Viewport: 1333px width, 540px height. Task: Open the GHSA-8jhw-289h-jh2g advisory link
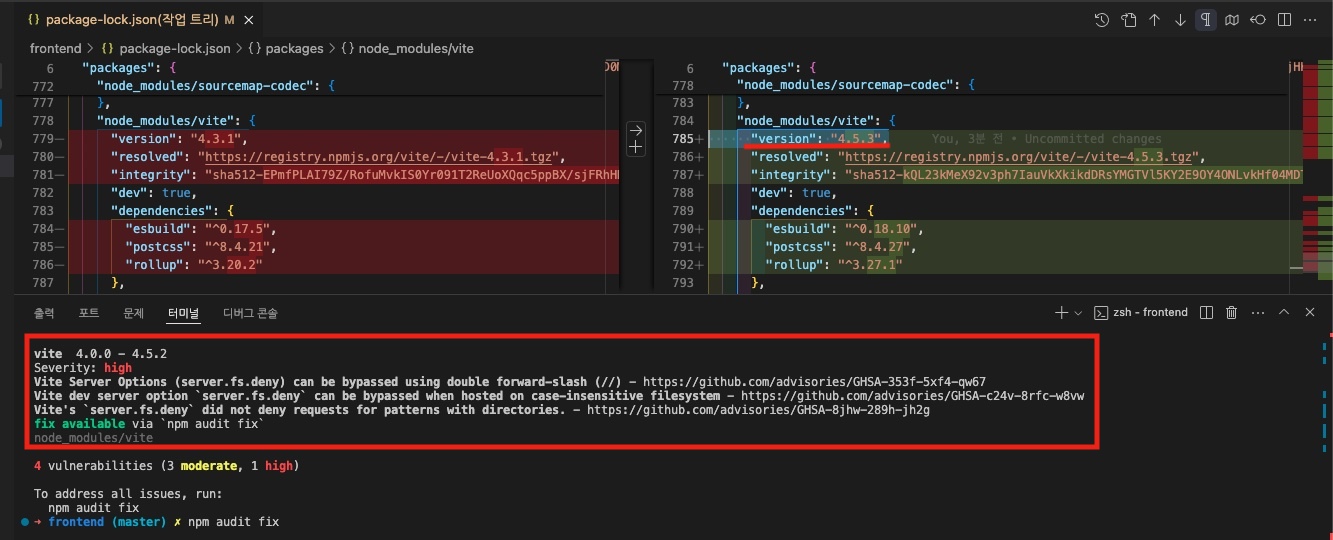[x=758, y=409]
